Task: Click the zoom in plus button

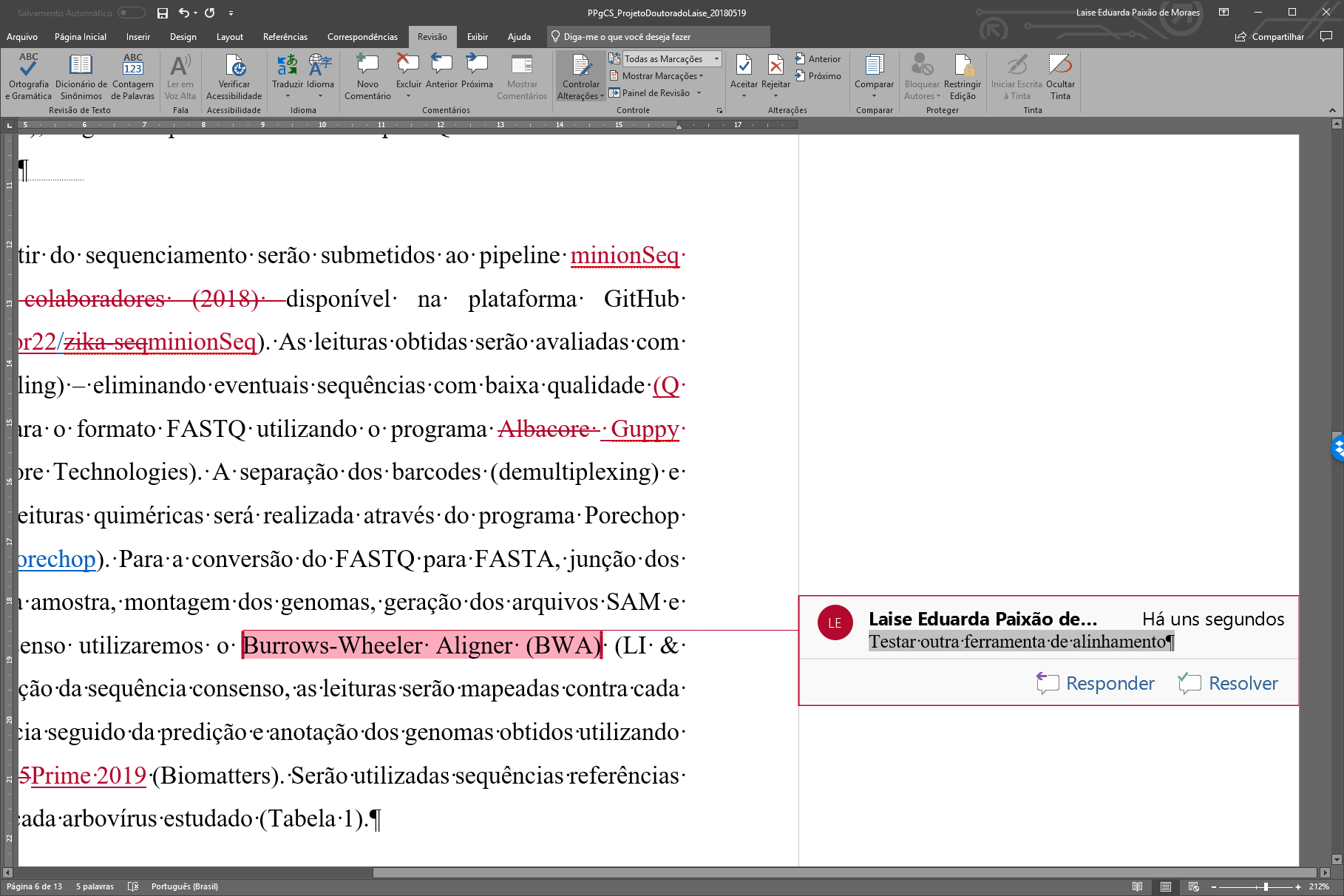Action: [x=1298, y=886]
